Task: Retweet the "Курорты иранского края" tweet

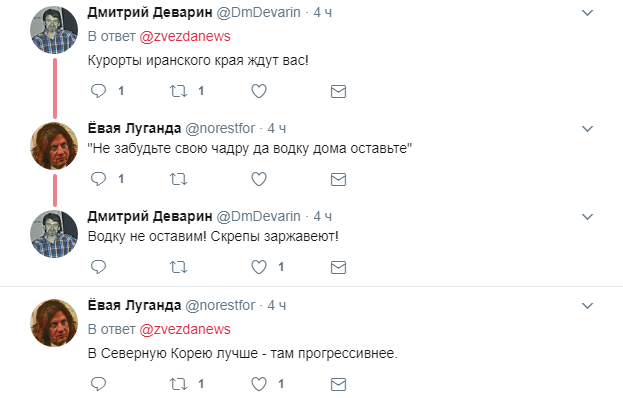Action: pos(178,91)
